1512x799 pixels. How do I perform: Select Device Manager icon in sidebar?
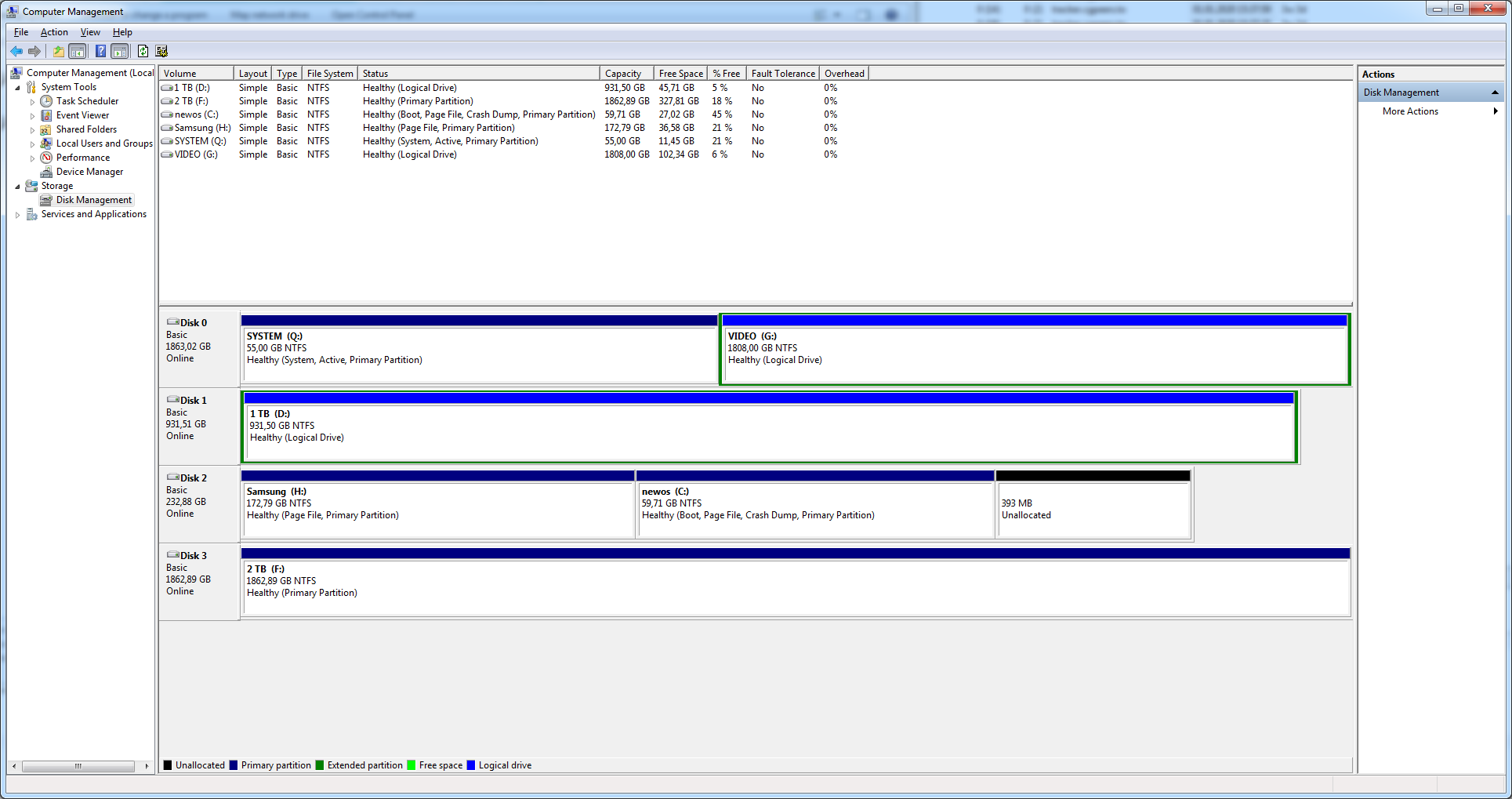click(x=46, y=172)
